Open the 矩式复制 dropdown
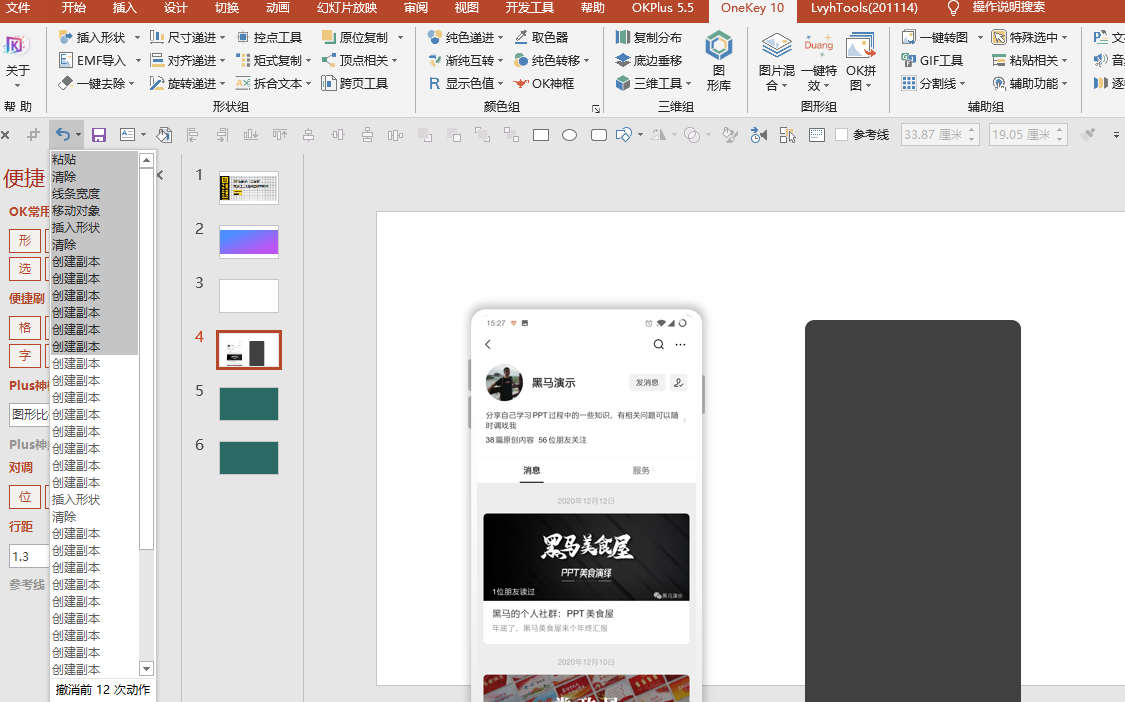 pyautogui.click(x=309, y=60)
